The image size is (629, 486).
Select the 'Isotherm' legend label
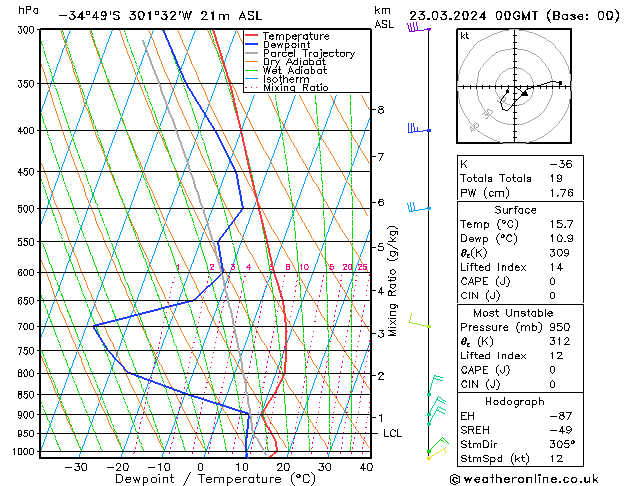pyautogui.click(x=286, y=79)
